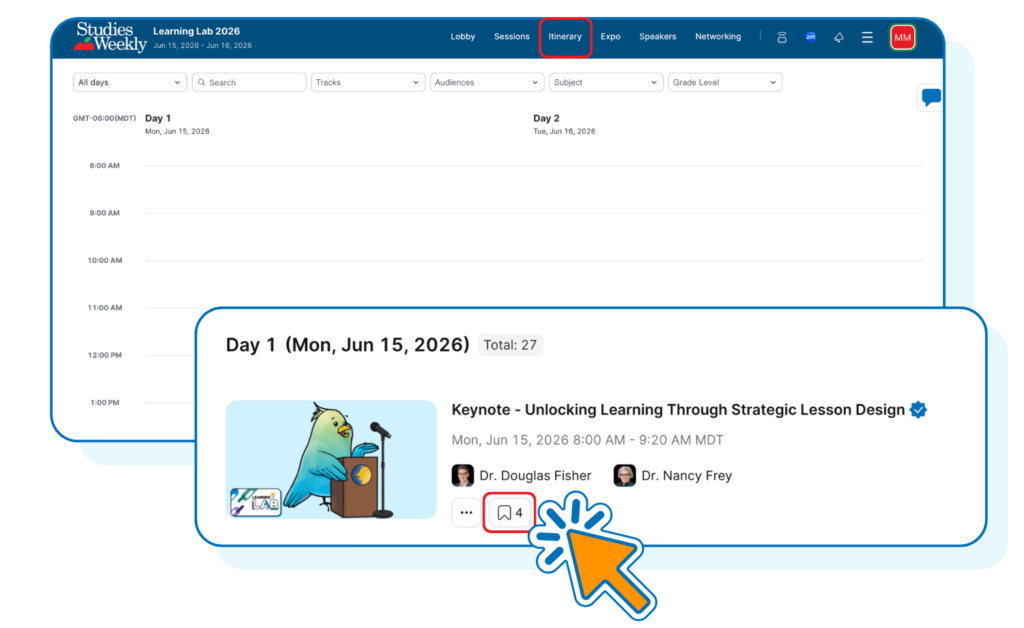Open the MM profile avatar
Image resolution: width=1024 pixels, height=628 pixels.
coord(903,37)
